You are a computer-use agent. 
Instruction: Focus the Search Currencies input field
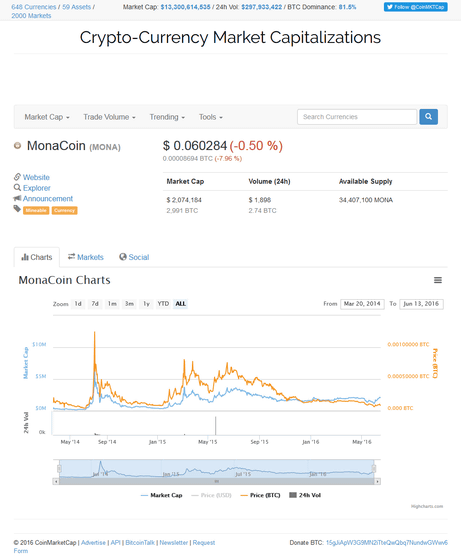357,117
